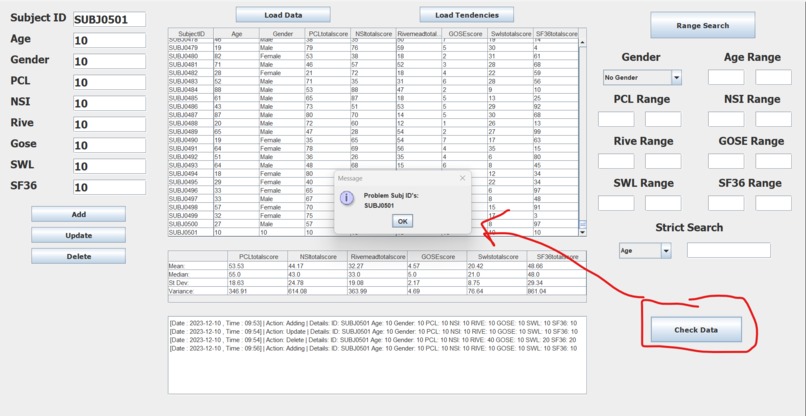Viewport: 806px width, 416px height.
Task: Select table row SUBJ0490
Action: pyautogui.click(x=373, y=140)
